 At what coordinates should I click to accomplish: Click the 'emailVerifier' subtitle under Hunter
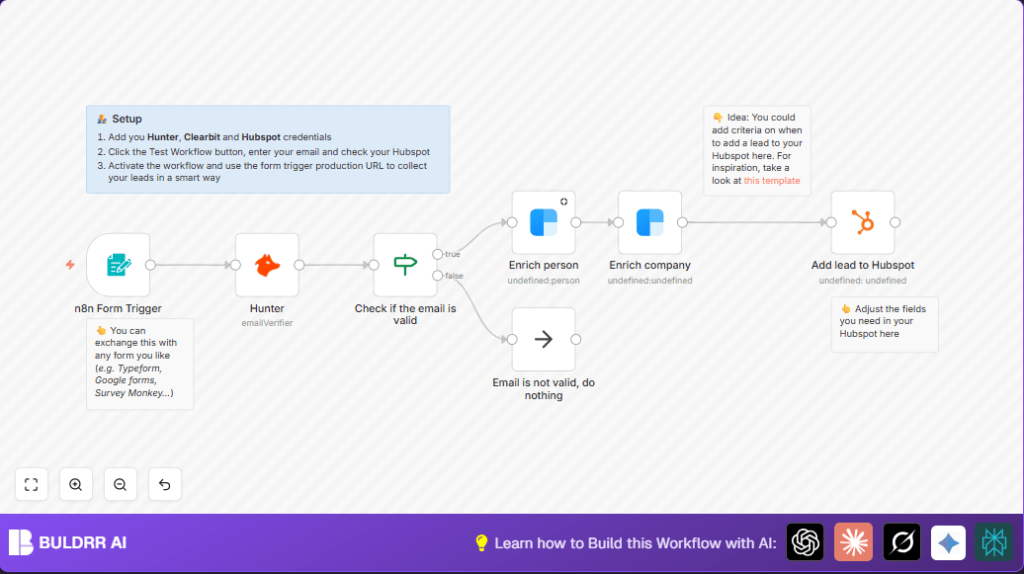click(x=267, y=323)
